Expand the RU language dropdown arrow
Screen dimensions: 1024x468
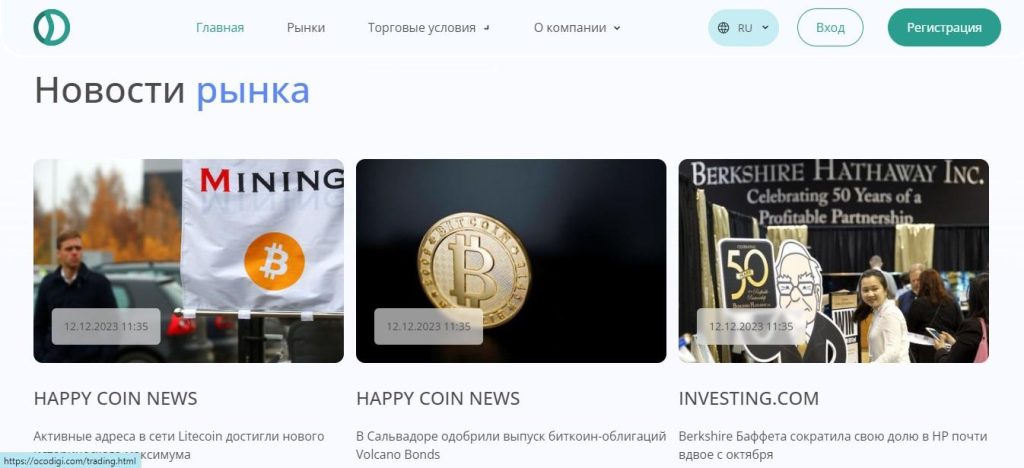765,28
